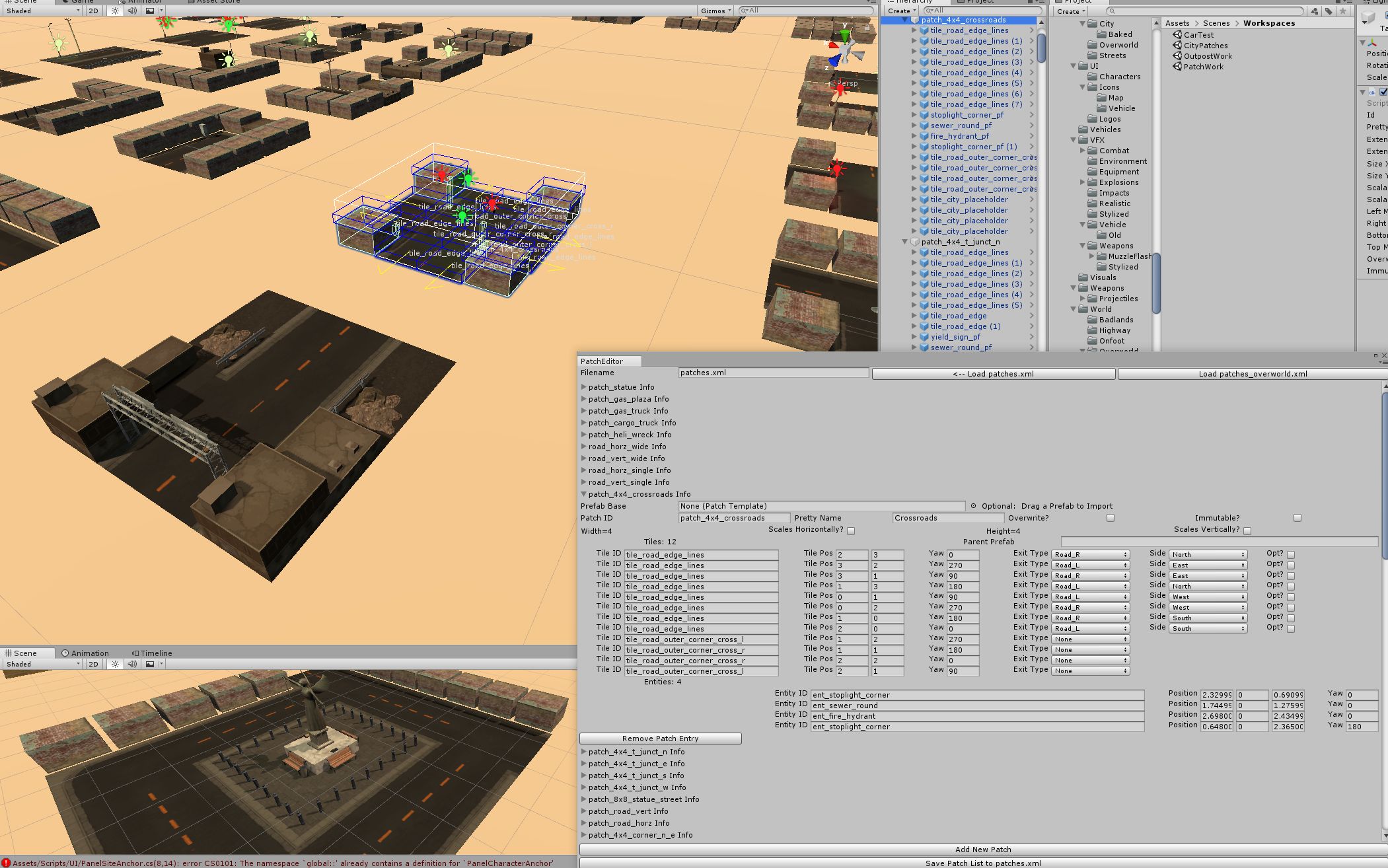The width and height of the screenshot is (1388, 868).
Task: Switch to the Animation tab
Action: [85, 653]
